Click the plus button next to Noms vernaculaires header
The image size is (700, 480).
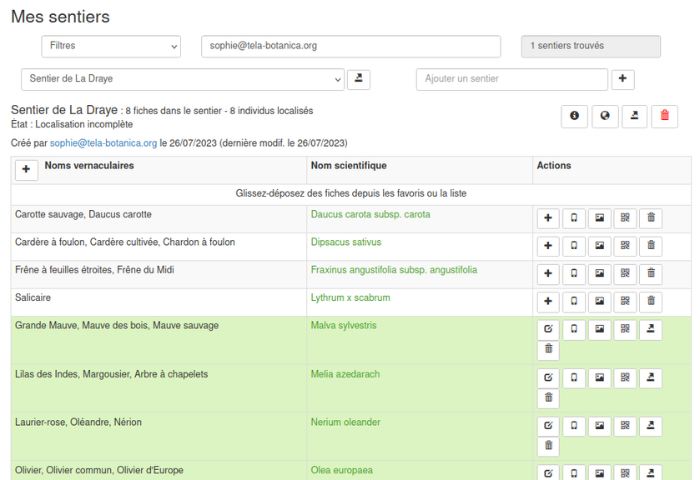tap(27, 170)
